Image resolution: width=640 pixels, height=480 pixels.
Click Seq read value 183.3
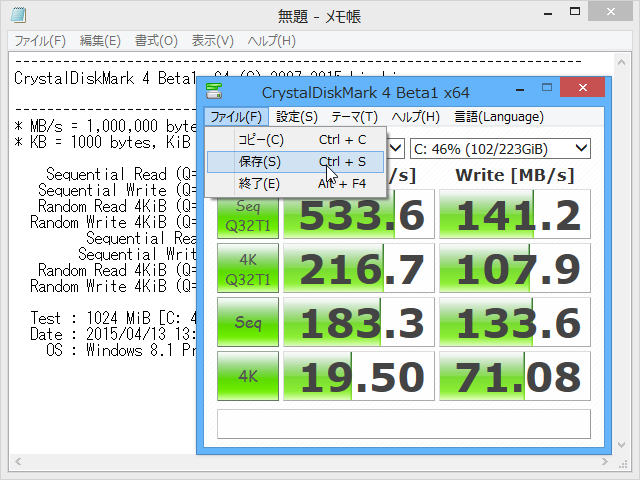(359, 322)
